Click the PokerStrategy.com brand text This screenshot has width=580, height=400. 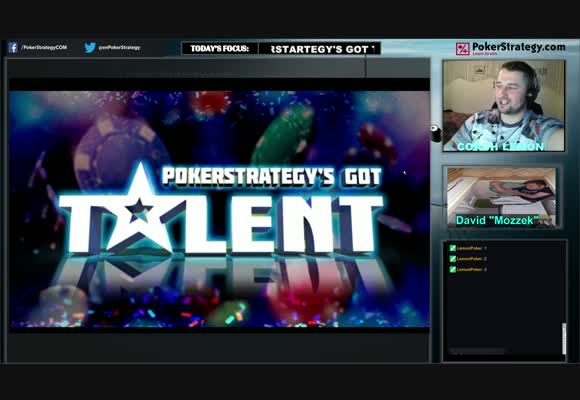pyautogui.click(x=518, y=47)
